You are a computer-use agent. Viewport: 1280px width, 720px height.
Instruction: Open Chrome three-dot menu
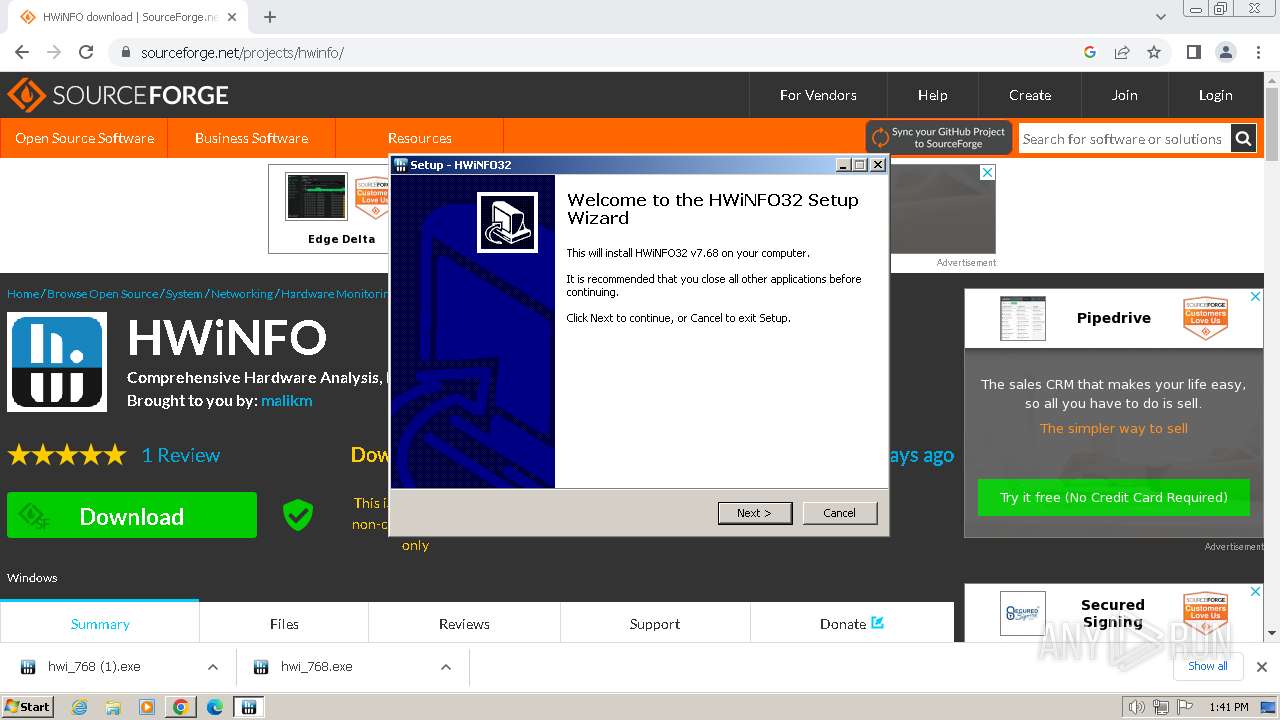[x=1257, y=52]
